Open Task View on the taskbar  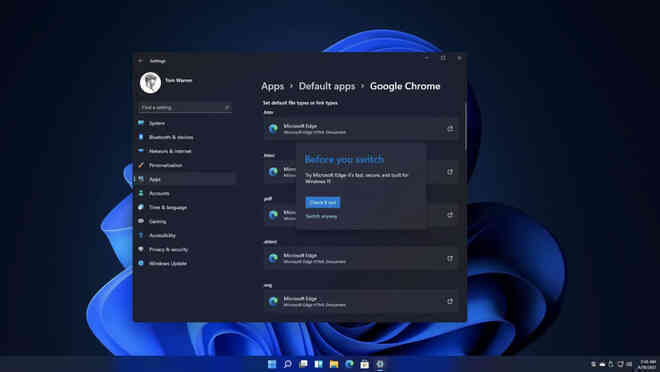click(303, 364)
